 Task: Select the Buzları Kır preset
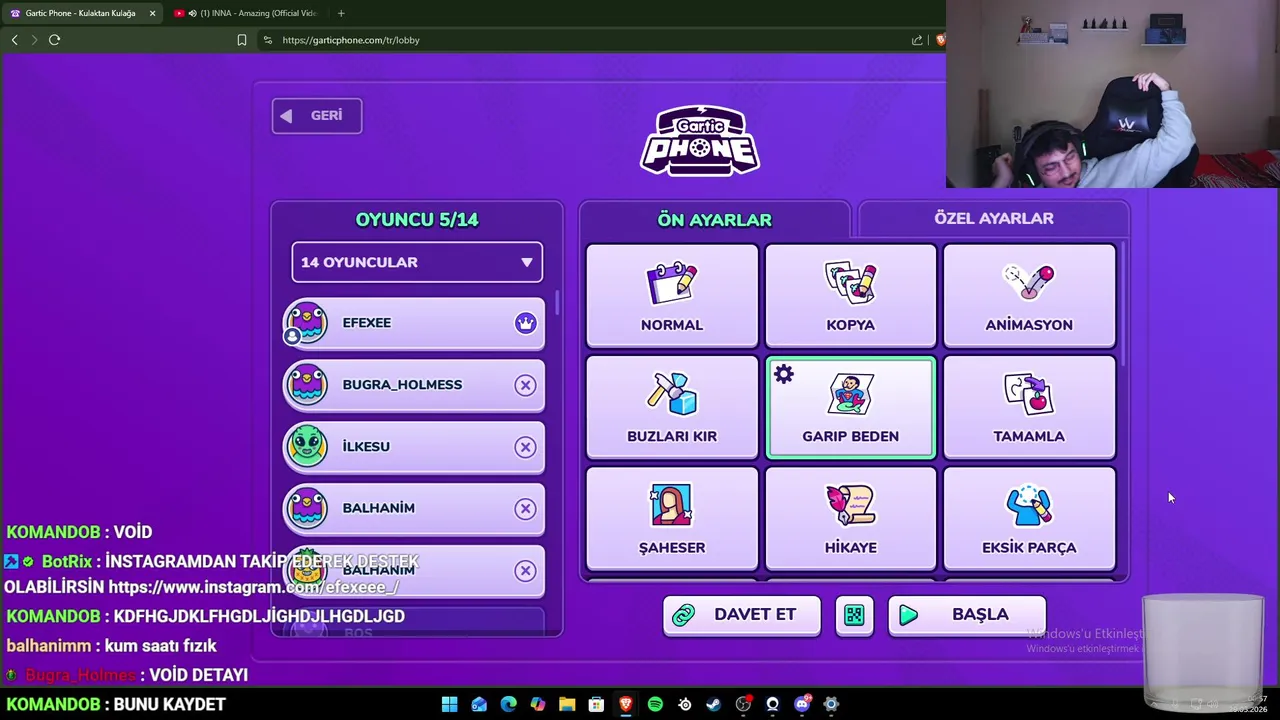tap(672, 407)
